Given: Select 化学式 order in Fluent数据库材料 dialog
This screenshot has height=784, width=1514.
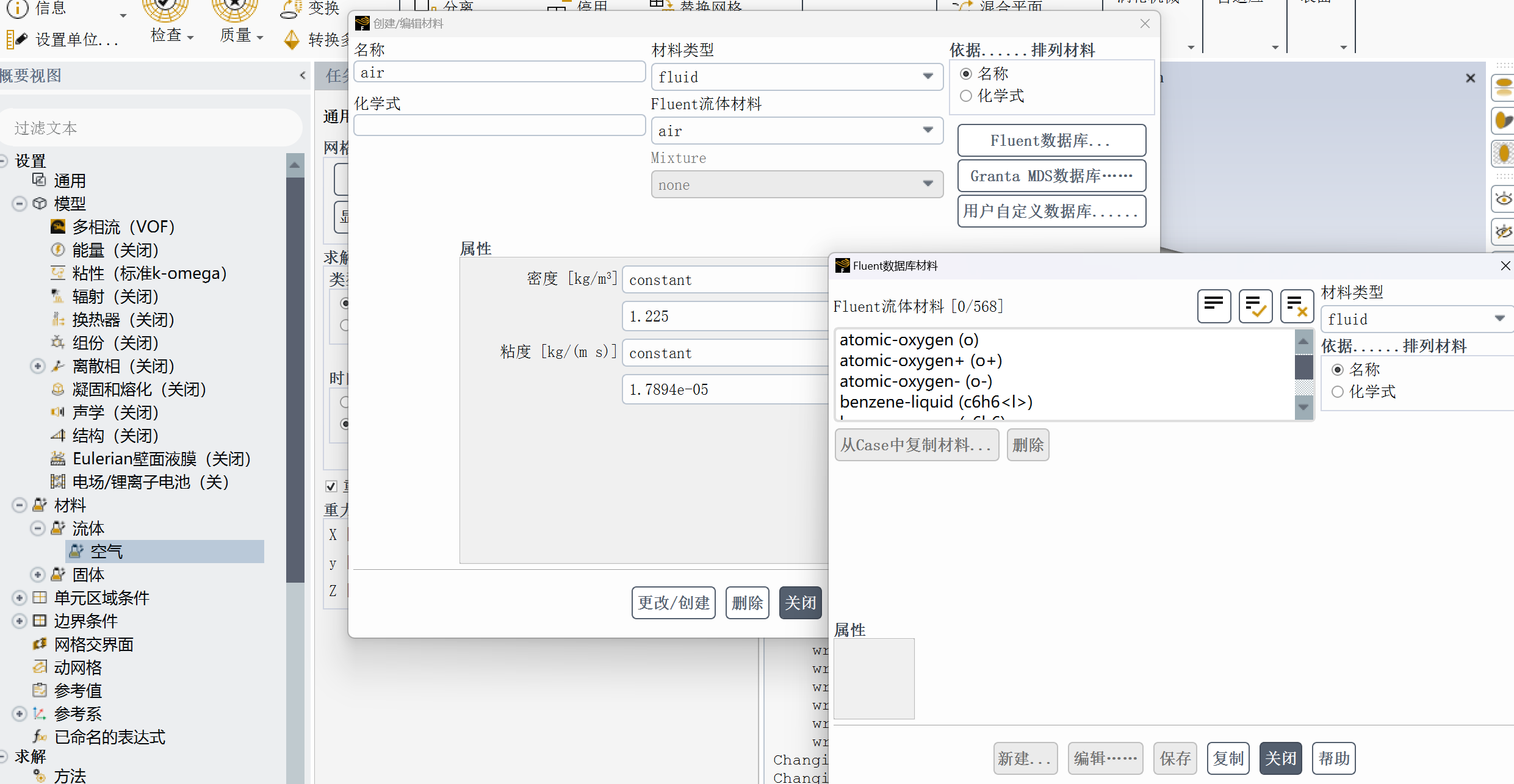Looking at the screenshot, I should 1338,392.
